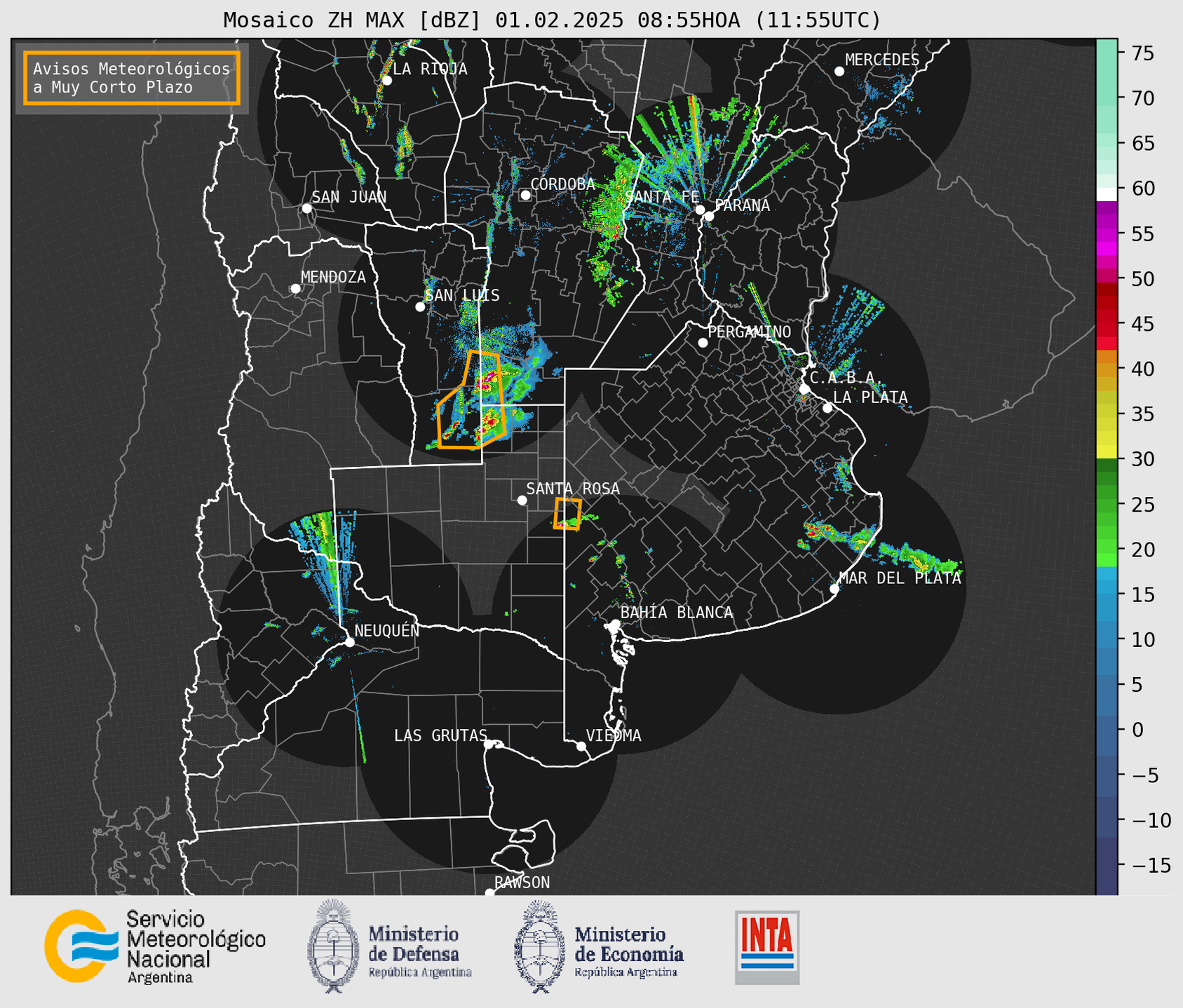The height and width of the screenshot is (1008, 1183).
Task: Click the mint 70 dBZ color band
Action: coord(1107,98)
